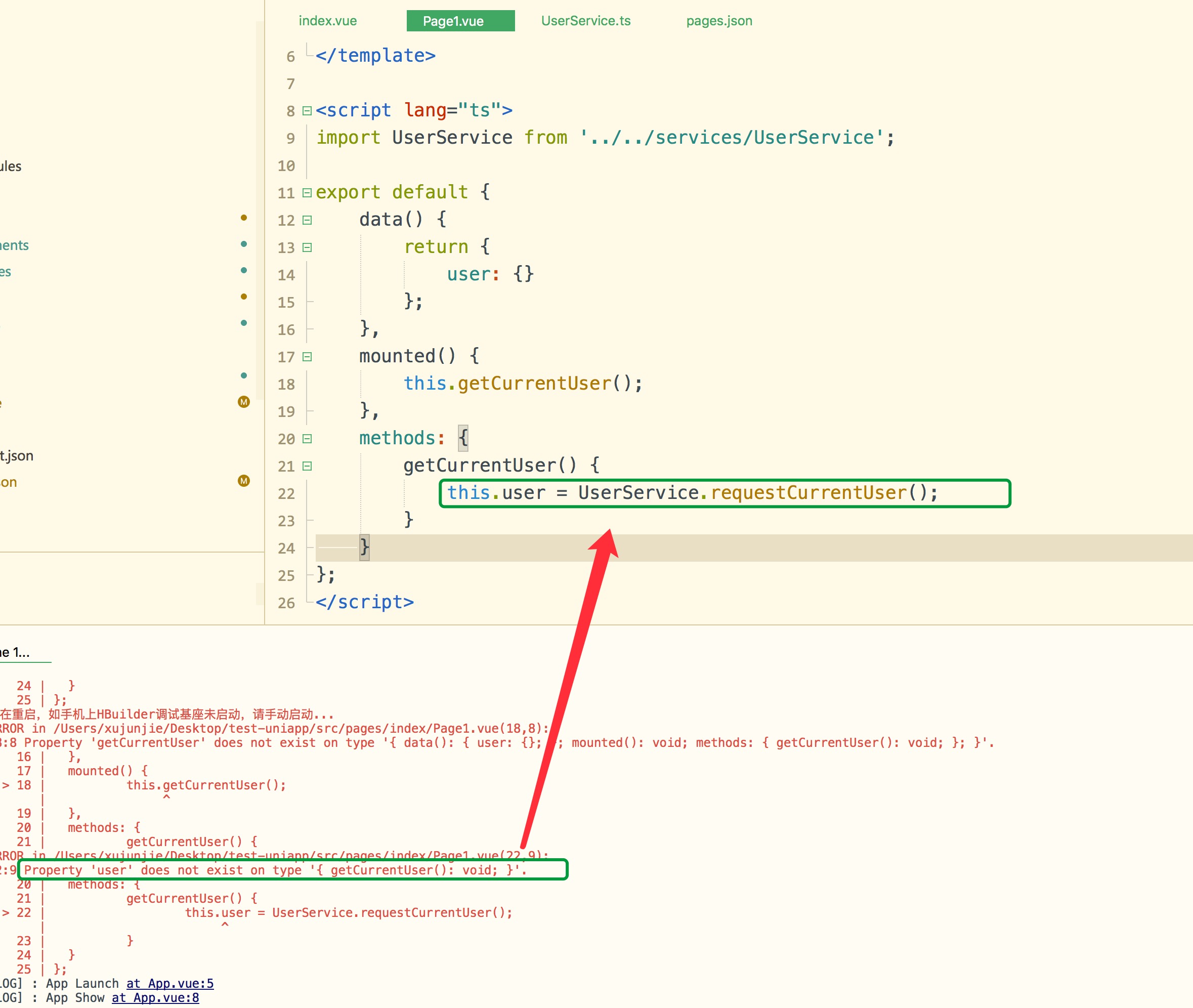
Task: Select the Page1.vue tab
Action: pyautogui.click(x=460, y=21)
